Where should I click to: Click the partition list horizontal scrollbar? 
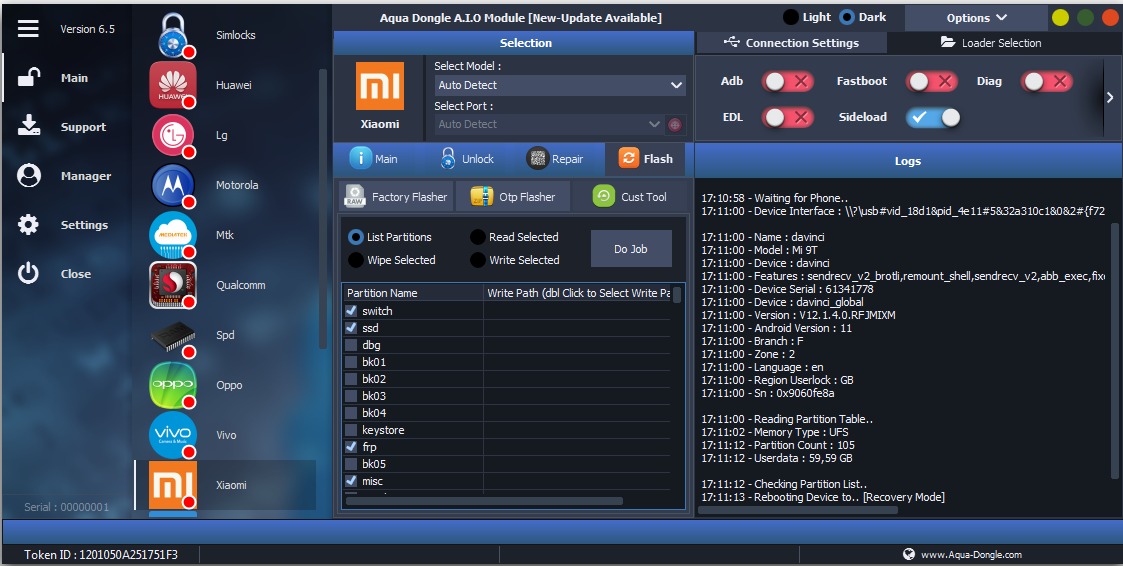(484, 502)
